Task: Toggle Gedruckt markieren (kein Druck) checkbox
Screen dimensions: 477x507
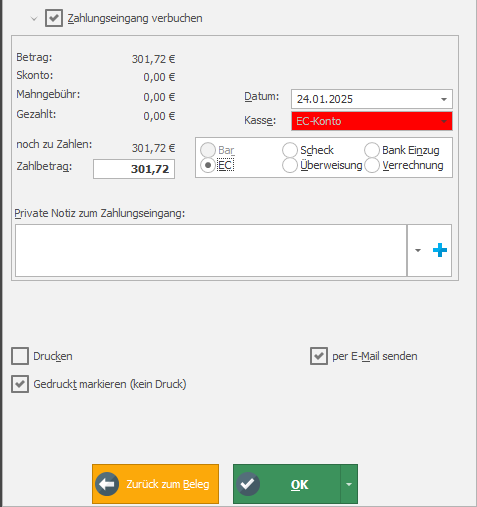Action: (20, 384)
